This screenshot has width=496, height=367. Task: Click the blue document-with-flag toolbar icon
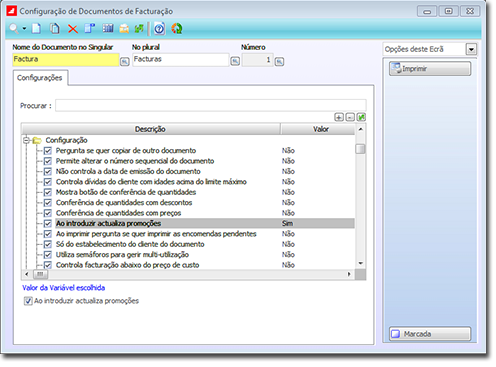click(x=90, y=29)
